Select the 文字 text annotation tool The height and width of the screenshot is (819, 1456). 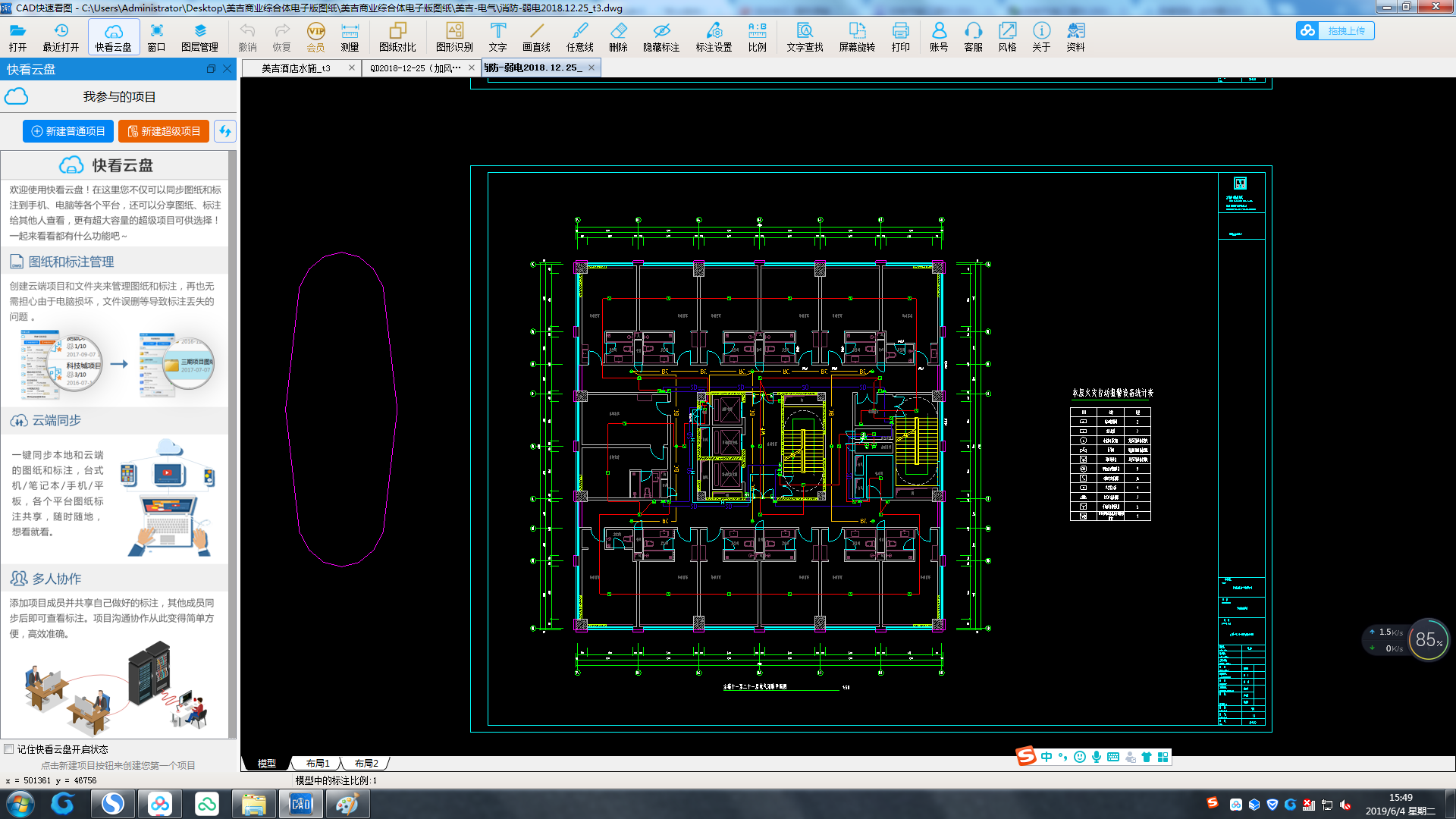(x=497, y=36)
